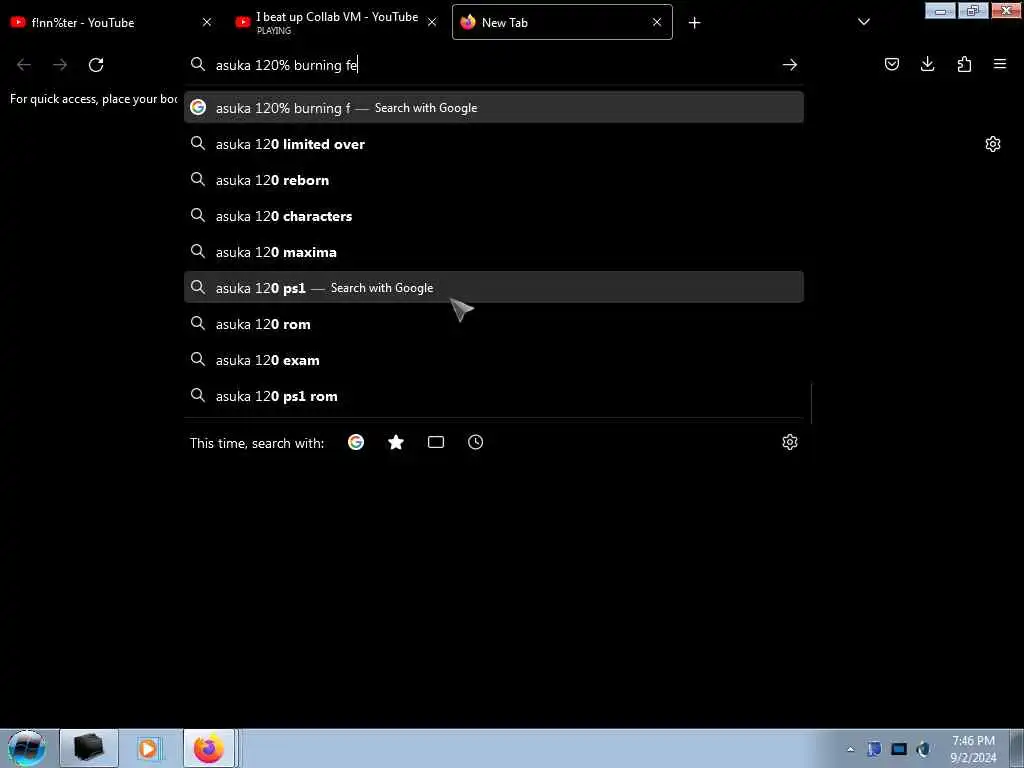Image resolution: width=1024 pixels, height=768 pixels.
Task: Choose "asuka 120% burning f" Search with Google
Action: click(x=494, y=108)
